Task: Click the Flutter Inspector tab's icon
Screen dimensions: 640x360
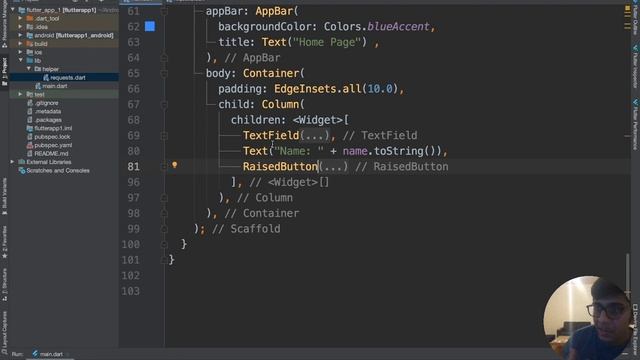Action: 636,48
